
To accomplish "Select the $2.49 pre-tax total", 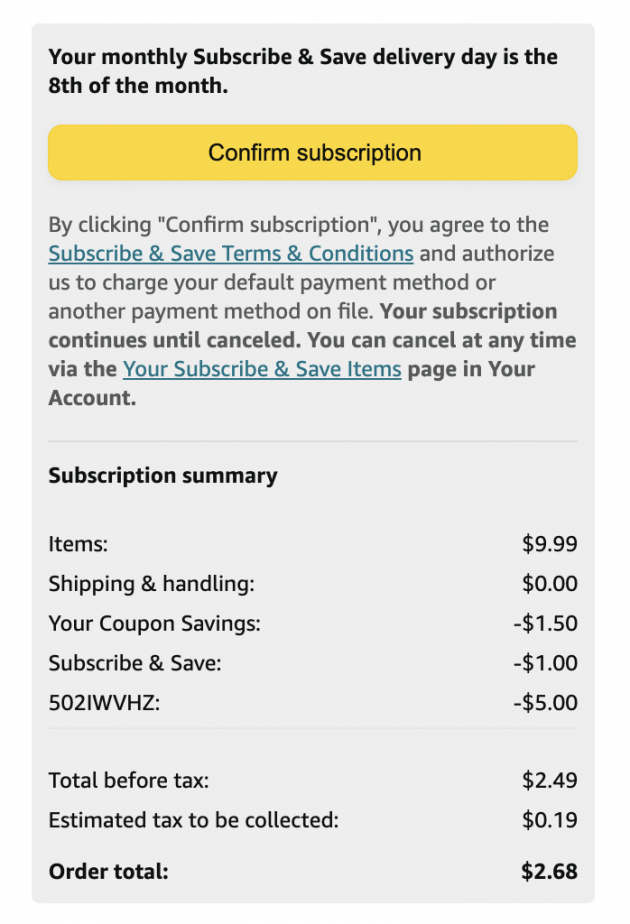I will point(549,781).
